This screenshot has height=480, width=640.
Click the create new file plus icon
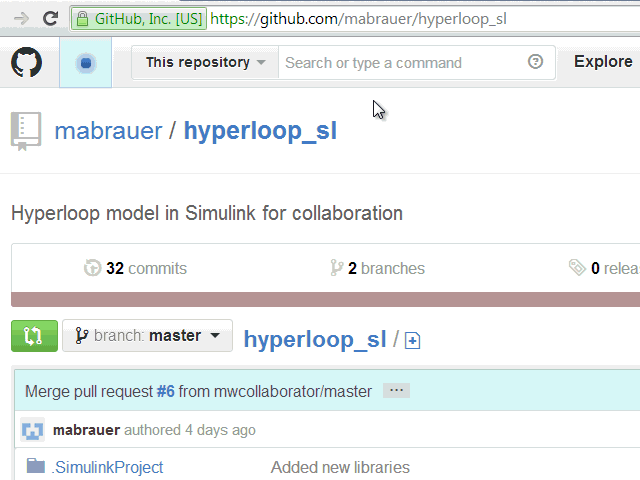pos(412,341)
